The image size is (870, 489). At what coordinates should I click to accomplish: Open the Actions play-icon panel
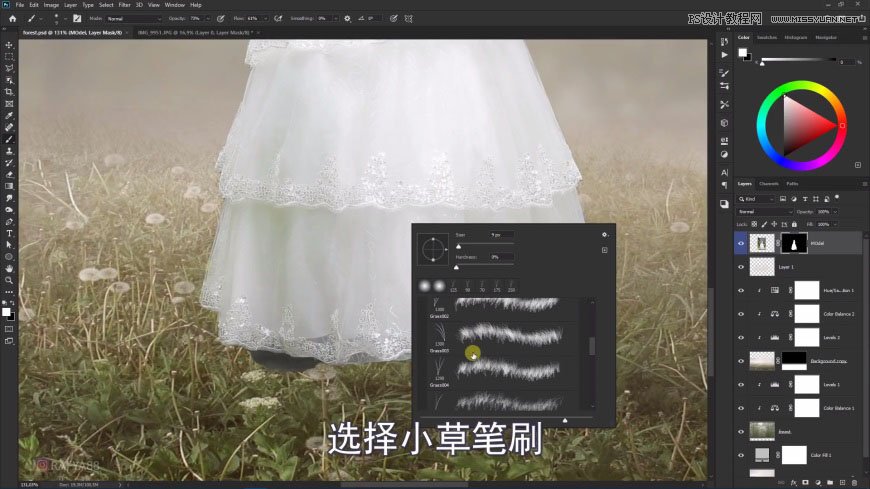(x=724, y=55)
